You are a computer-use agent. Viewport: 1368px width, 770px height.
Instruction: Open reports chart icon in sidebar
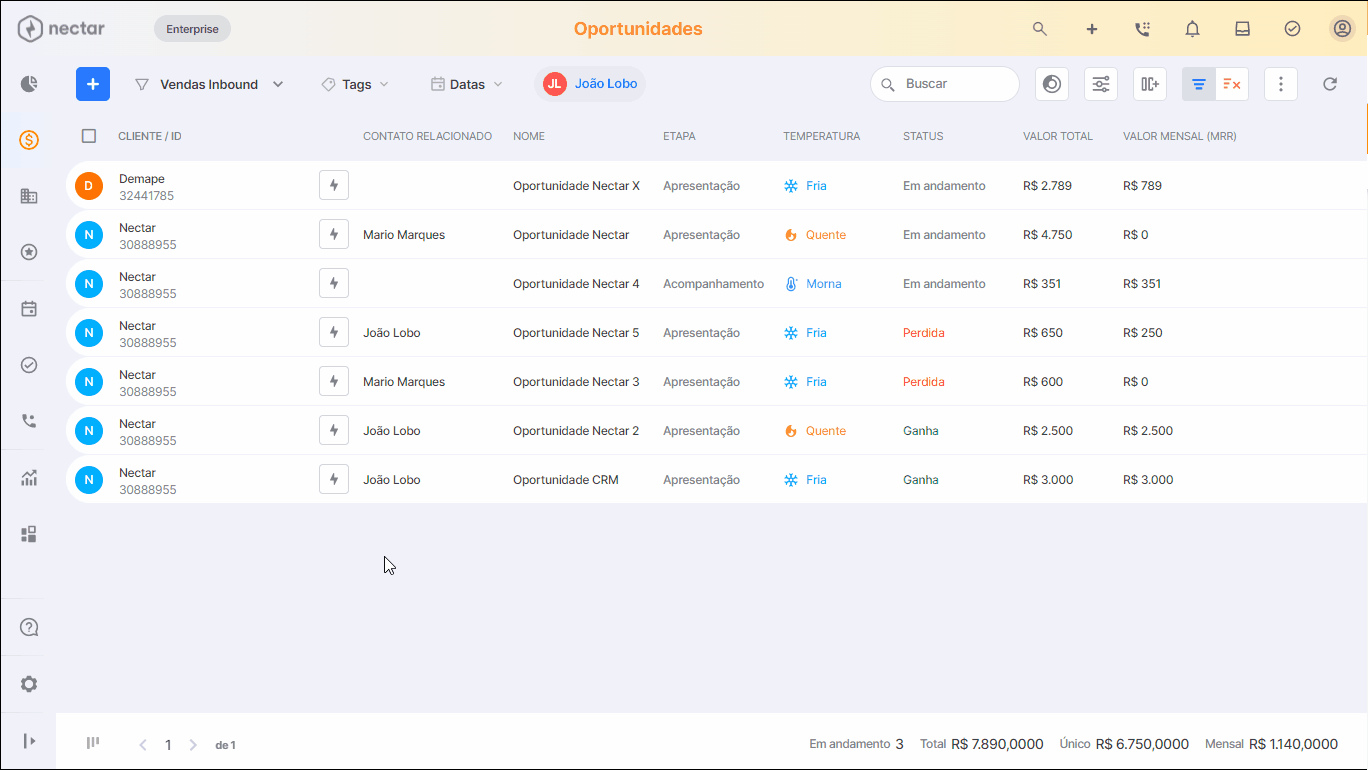pyautogui.click(x=29, y=478)
